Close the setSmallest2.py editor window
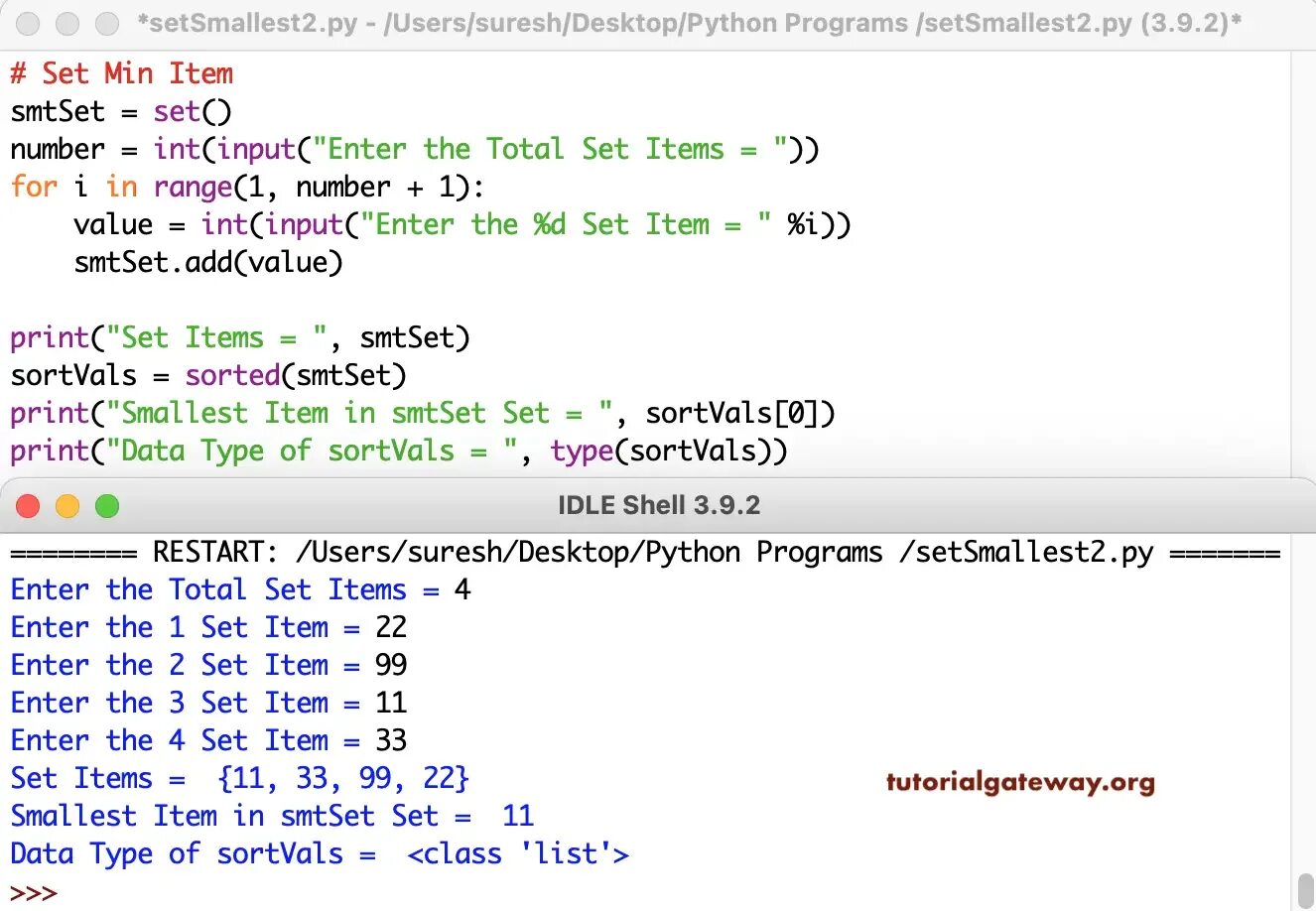 (x=28, y=23)
